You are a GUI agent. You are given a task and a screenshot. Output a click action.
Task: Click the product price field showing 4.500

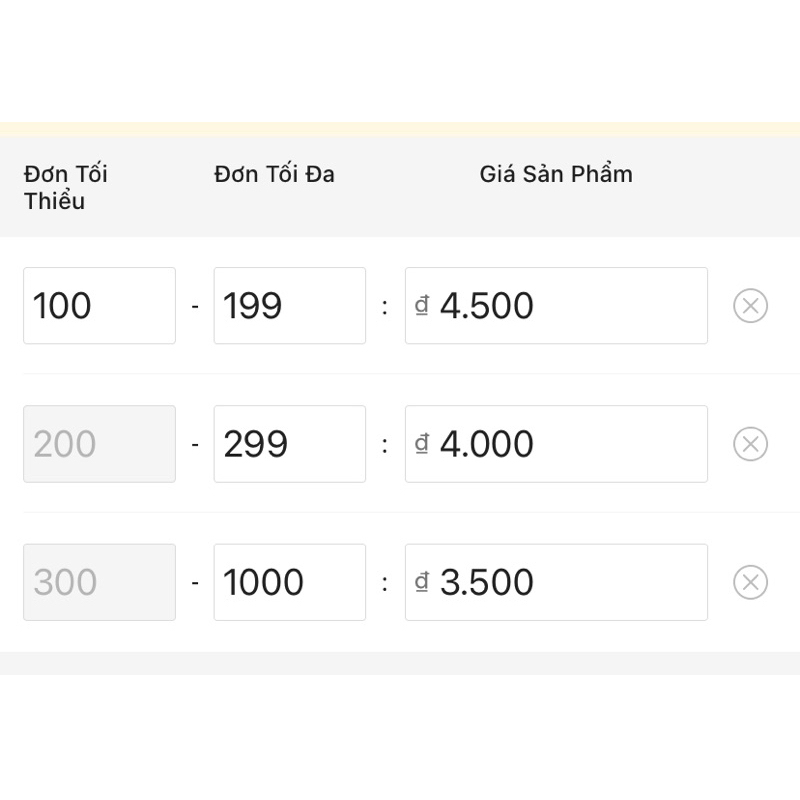click(570, 306)
